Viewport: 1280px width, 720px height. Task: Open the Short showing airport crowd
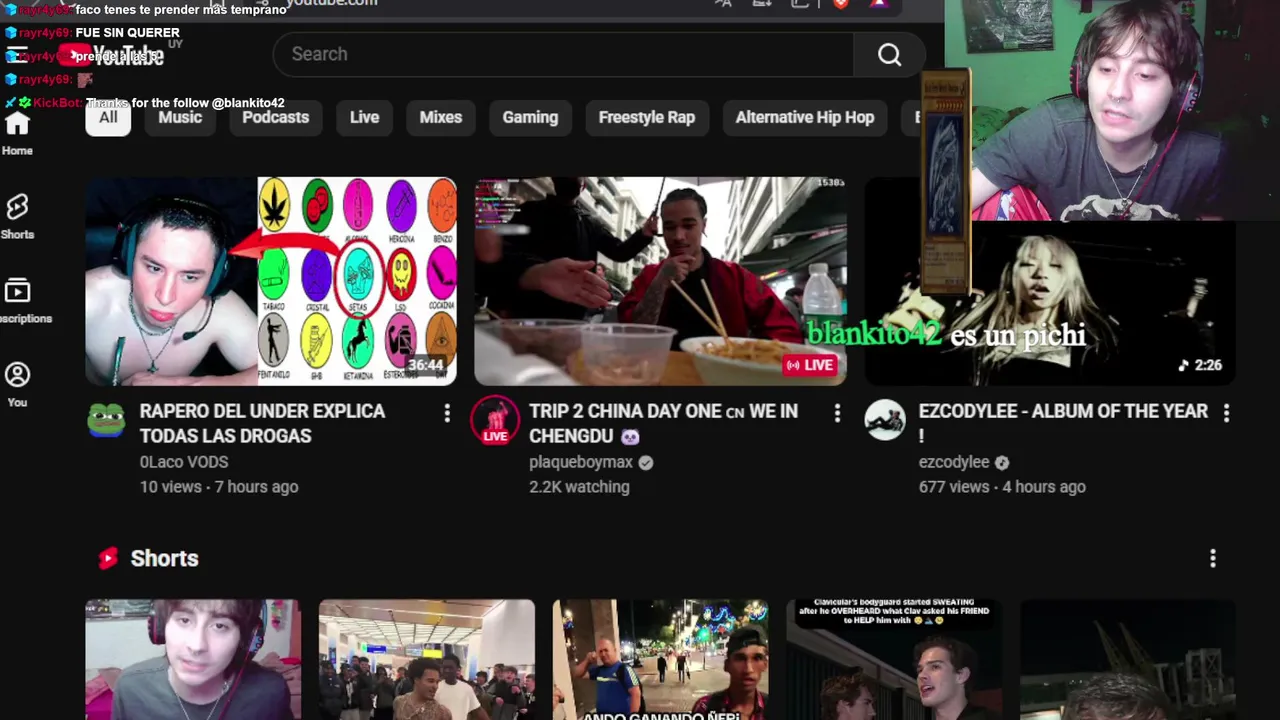[427, 659]
